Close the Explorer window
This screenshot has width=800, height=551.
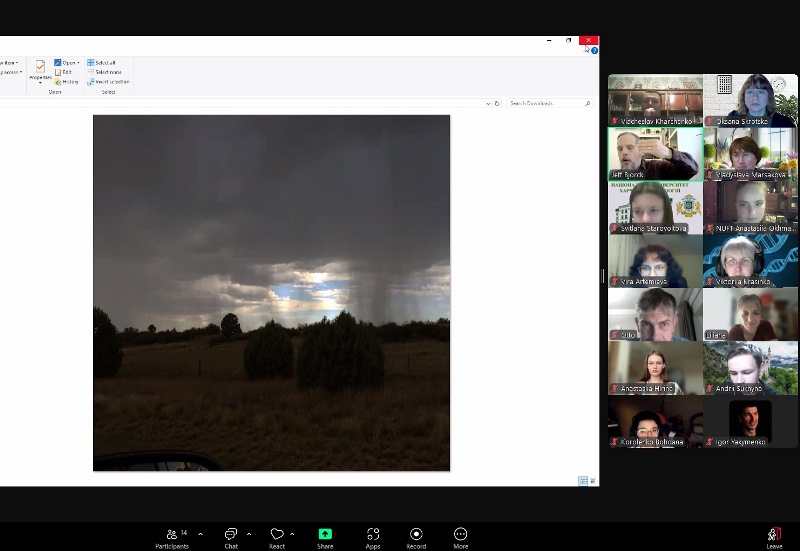point(588,40)
